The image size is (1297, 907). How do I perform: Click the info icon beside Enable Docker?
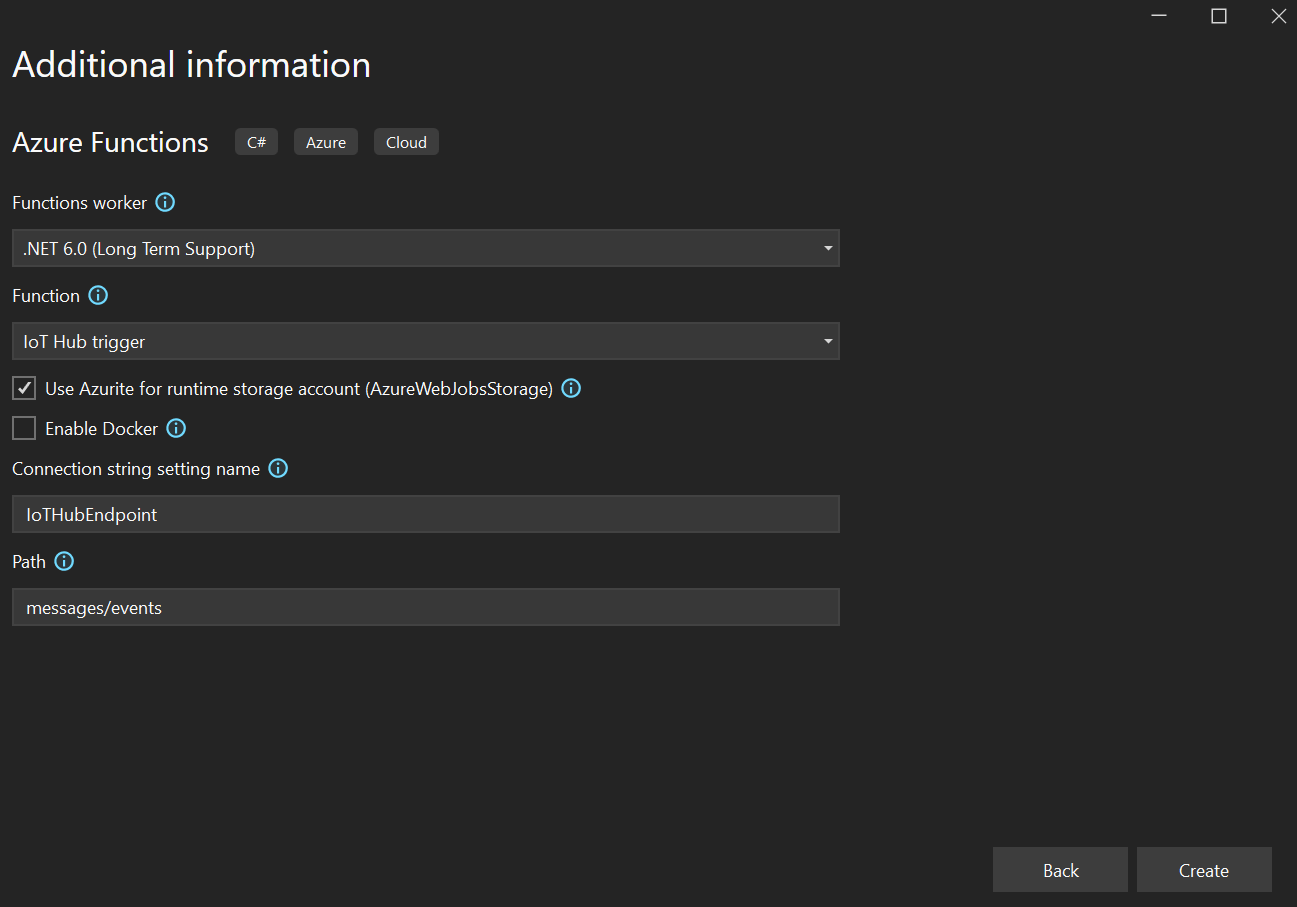(176, 428)
